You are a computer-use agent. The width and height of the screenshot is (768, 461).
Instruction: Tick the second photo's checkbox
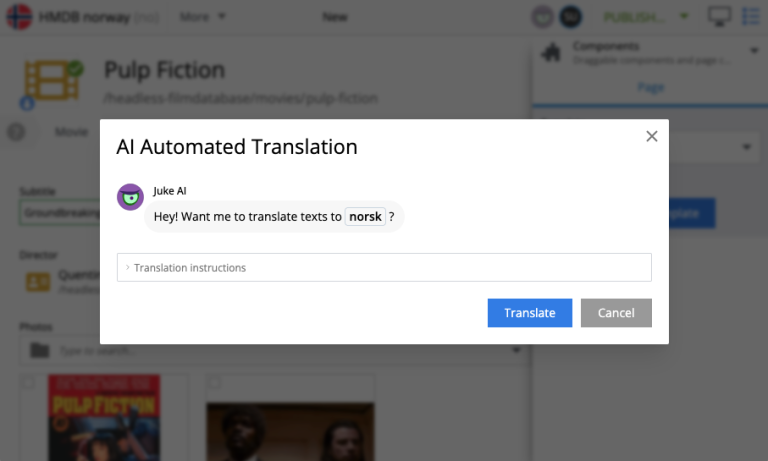[x=214, y=383]
